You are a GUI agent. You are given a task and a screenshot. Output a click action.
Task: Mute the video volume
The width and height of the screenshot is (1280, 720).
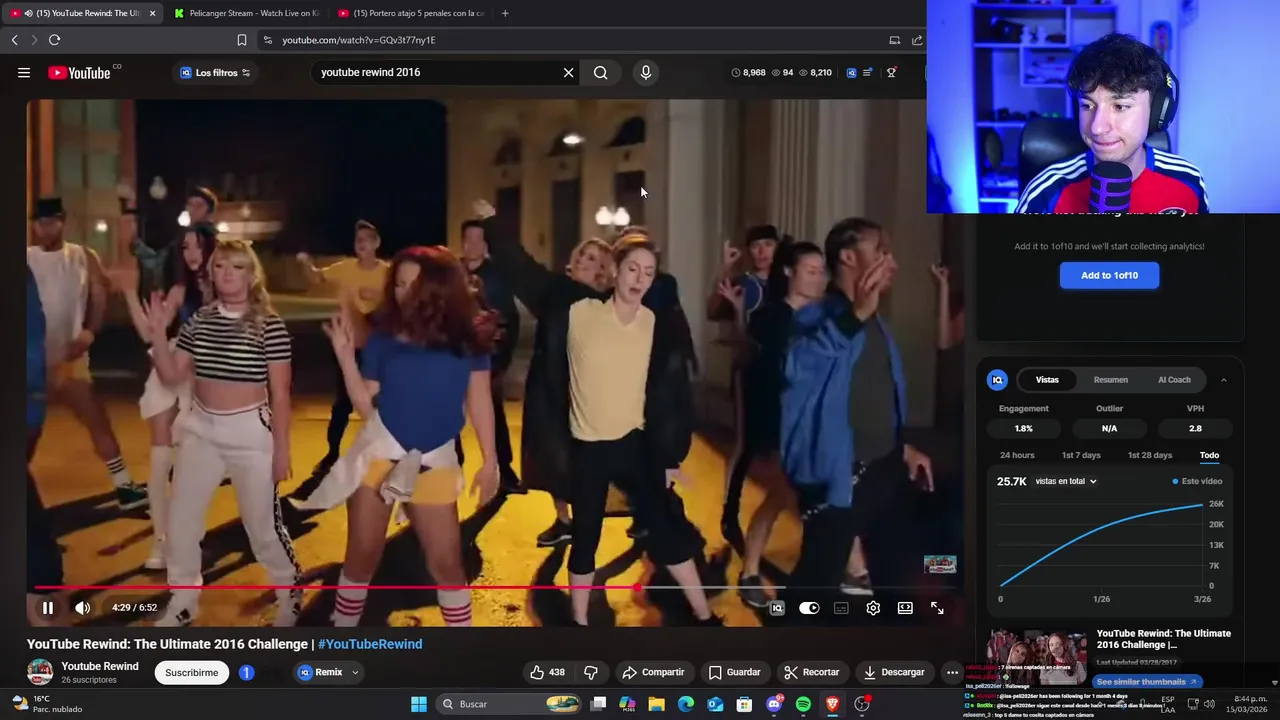click(83, 607)
